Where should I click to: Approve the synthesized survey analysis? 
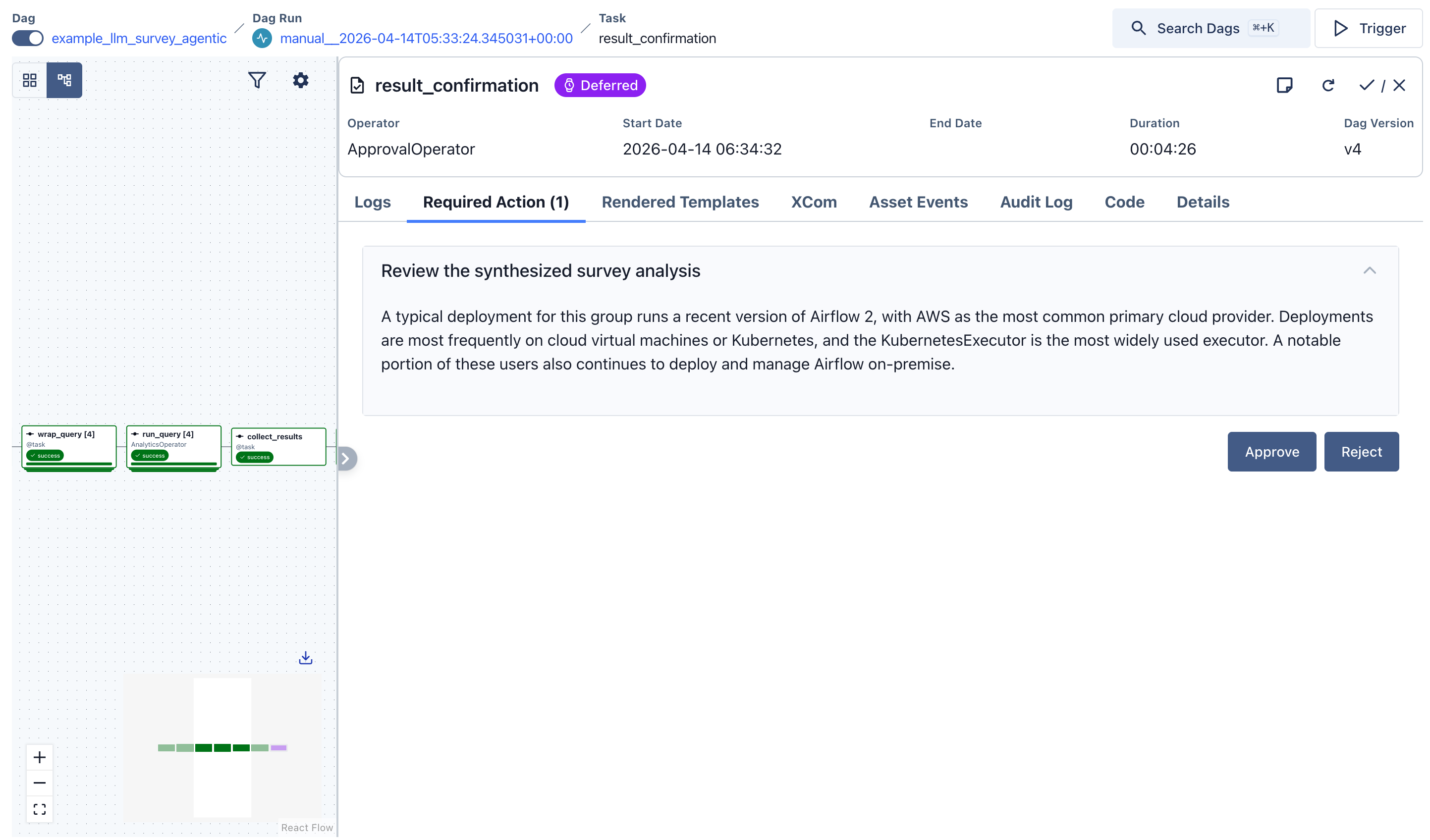coord(1271,452)
